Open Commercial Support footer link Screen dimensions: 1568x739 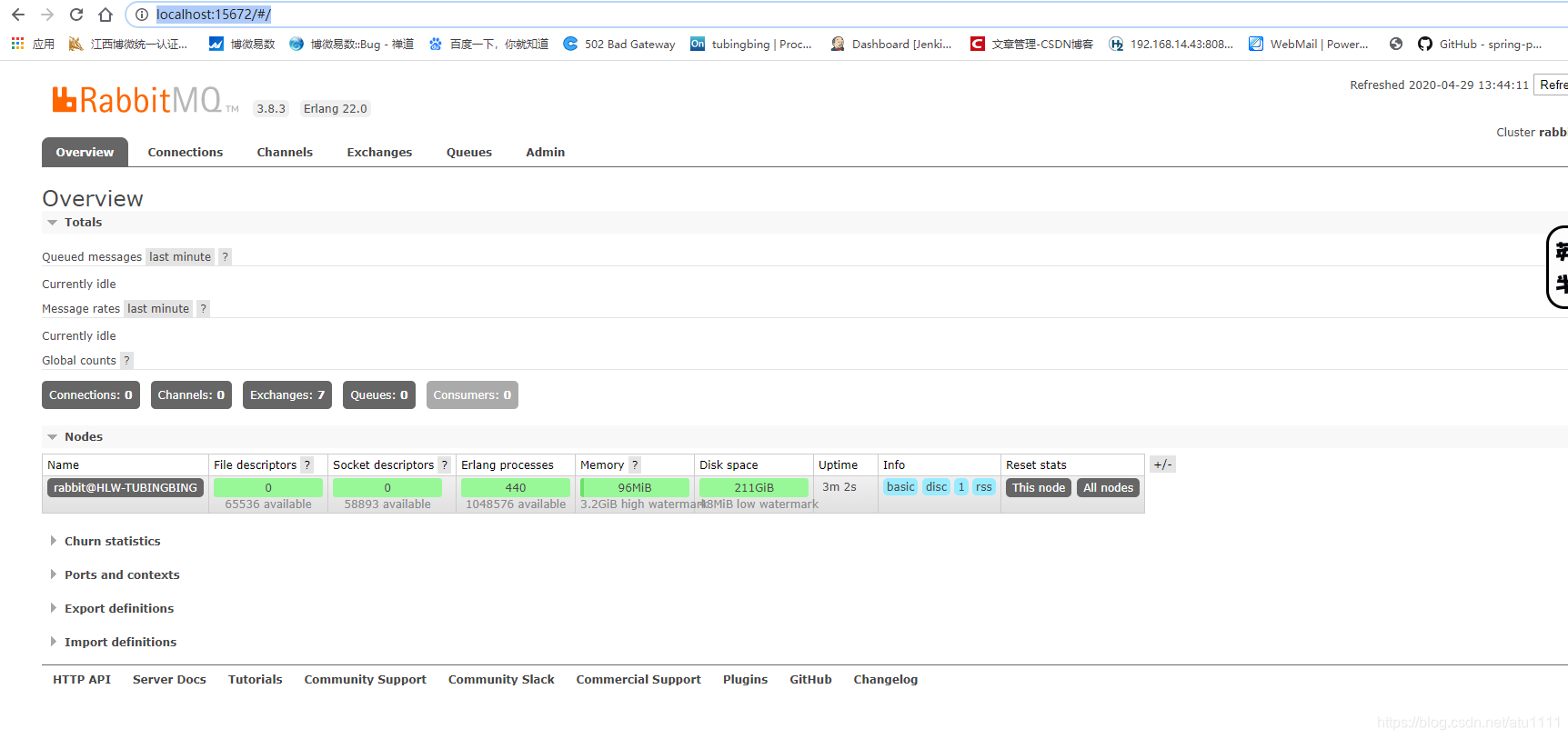pyautogui.click(x=638, y=680)
